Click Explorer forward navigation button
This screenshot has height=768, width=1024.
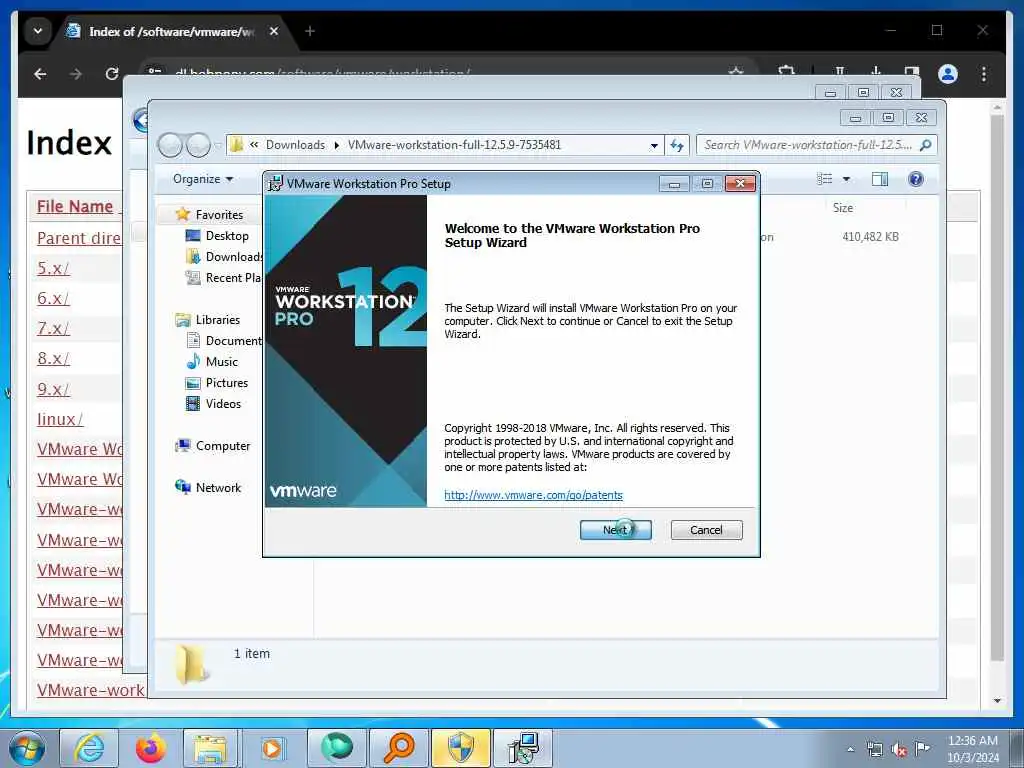[199, 145]
